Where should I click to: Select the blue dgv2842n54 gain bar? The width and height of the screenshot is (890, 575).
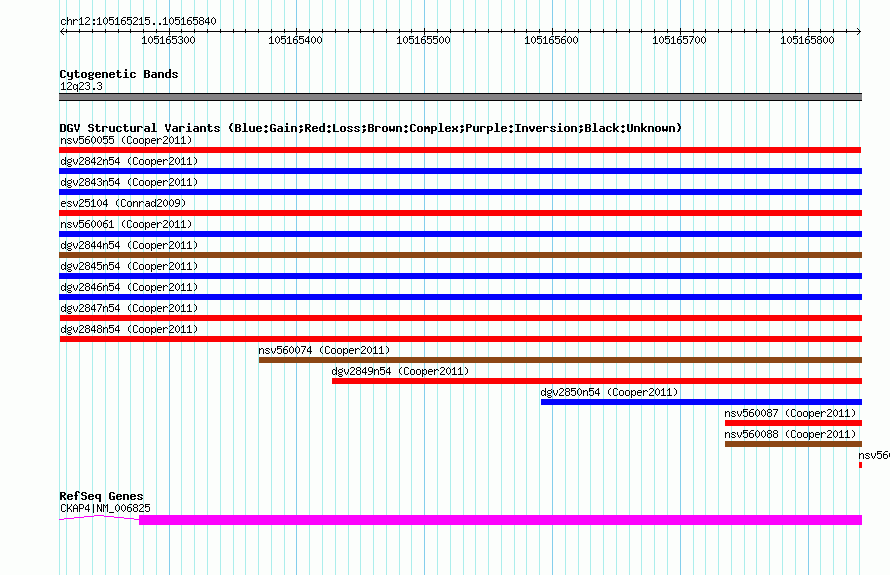pyautogui.click(x=460, y=171)
